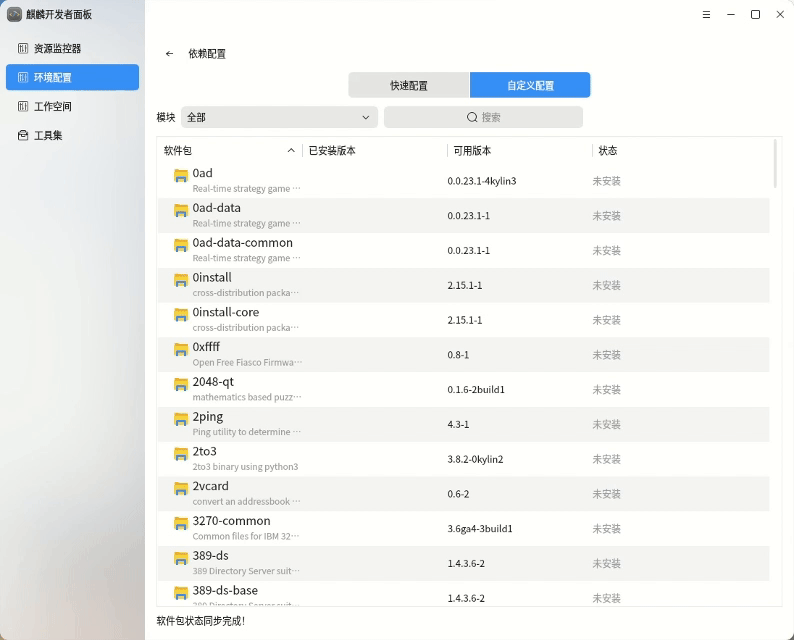The image size is (794, 640).
Task: Select the 自定义配置 tab
Action: (530, 85)
